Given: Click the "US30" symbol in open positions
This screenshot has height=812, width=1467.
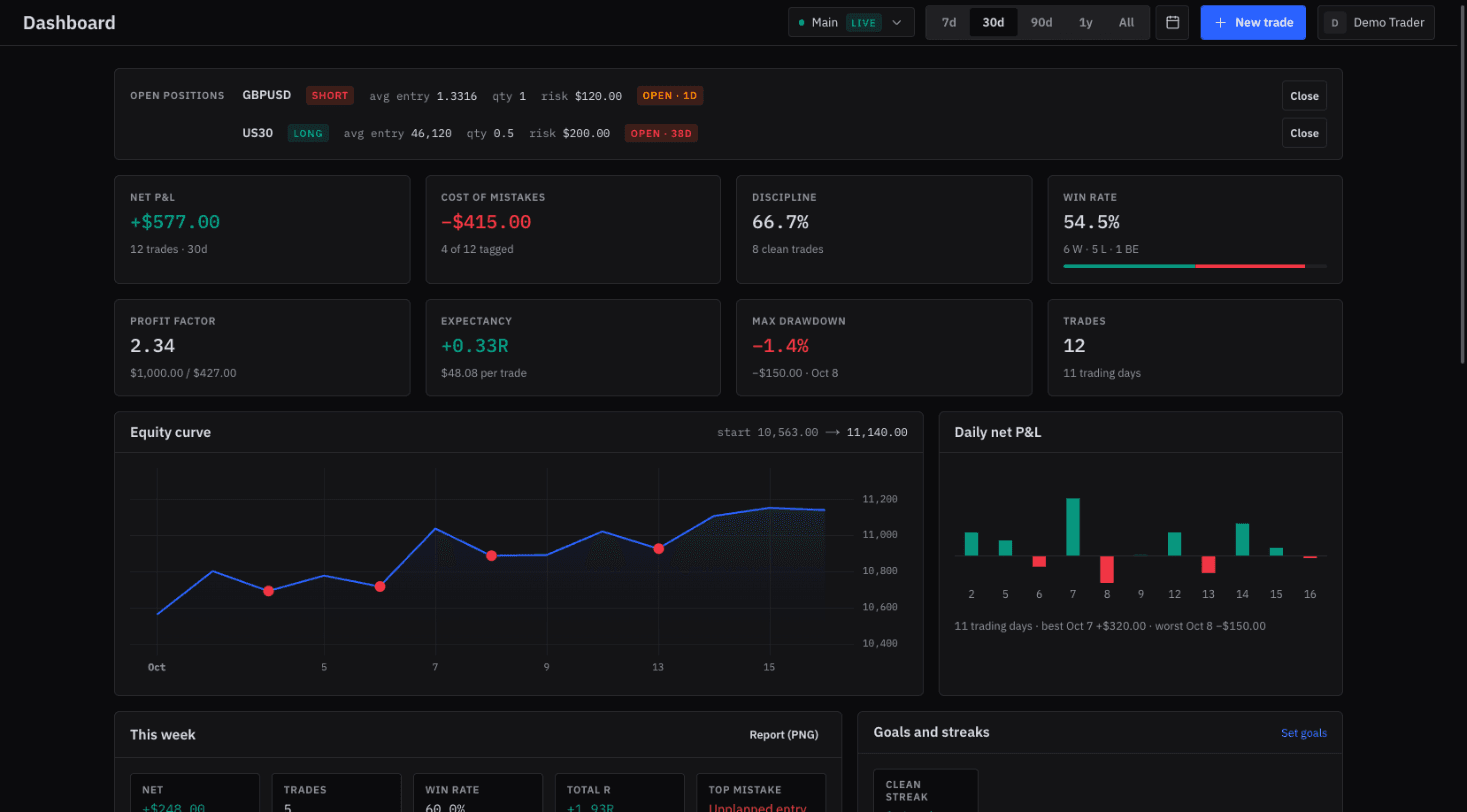Looking at the screenshot, I should 257,133.
